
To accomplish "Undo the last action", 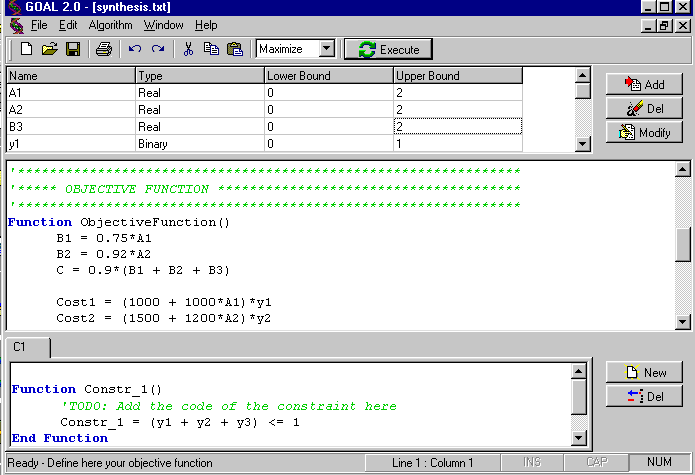I will tap(135, 49).
